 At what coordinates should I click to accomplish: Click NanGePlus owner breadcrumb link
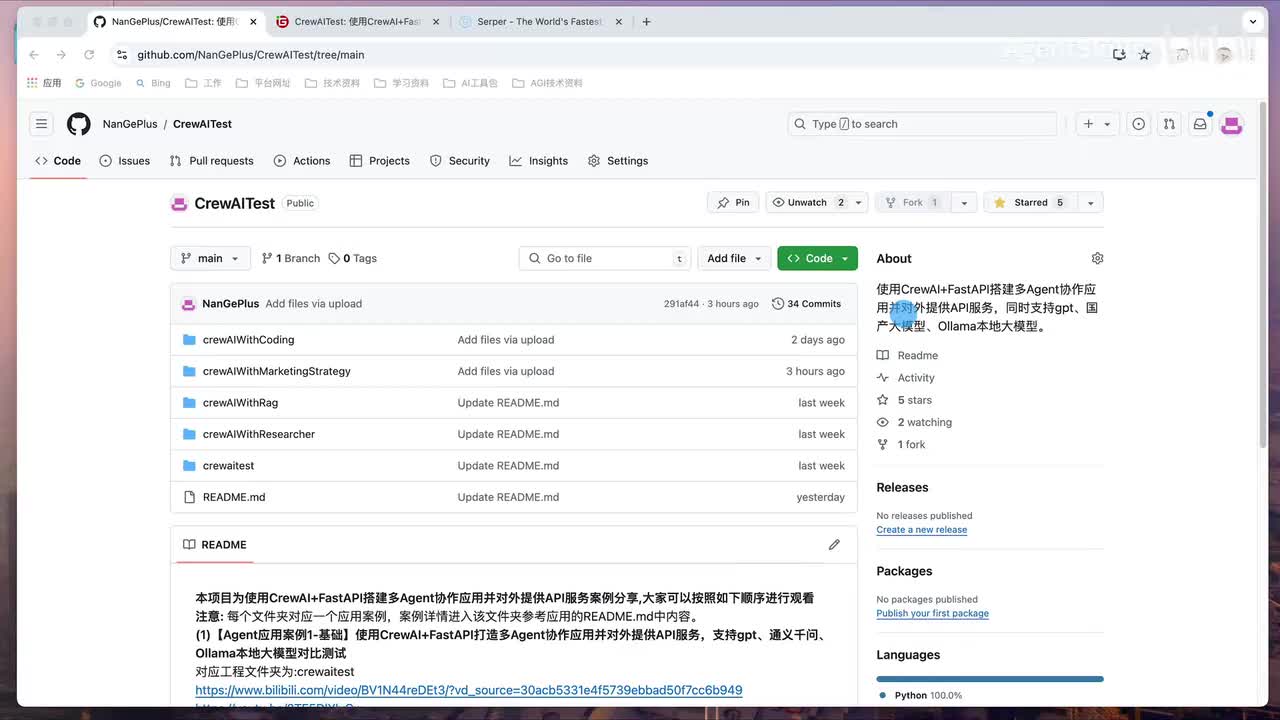point(130,124)
